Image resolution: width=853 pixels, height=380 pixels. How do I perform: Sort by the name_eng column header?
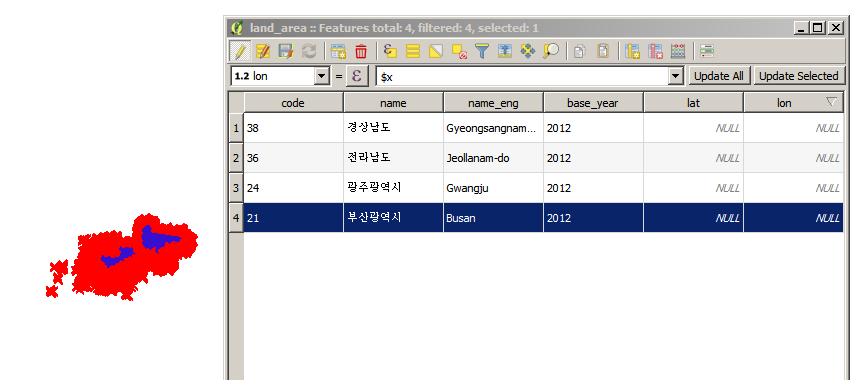(x=493, y=103)
